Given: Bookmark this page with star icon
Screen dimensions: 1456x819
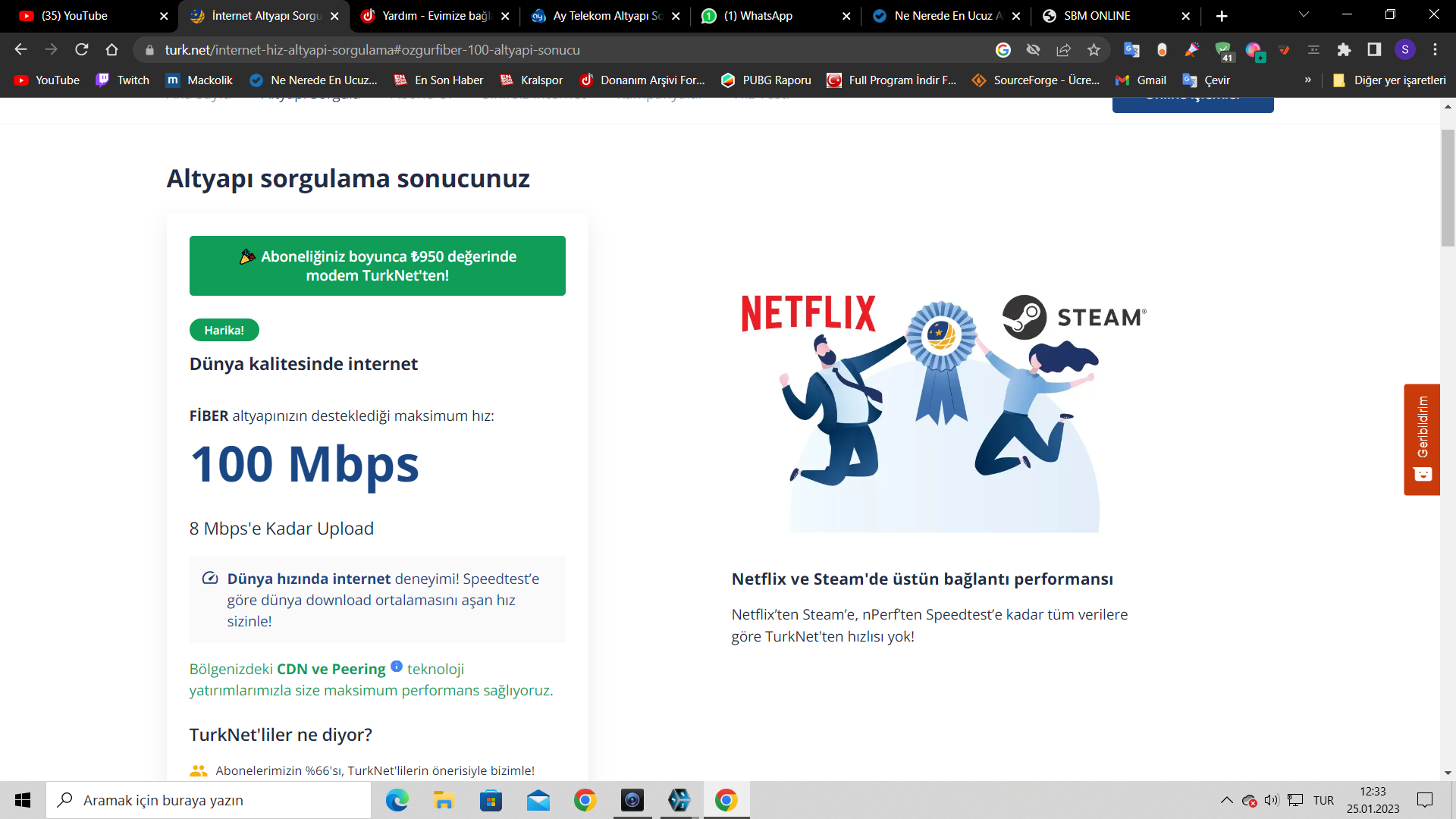Looking at the screenshot, I should click(1094, 50).
